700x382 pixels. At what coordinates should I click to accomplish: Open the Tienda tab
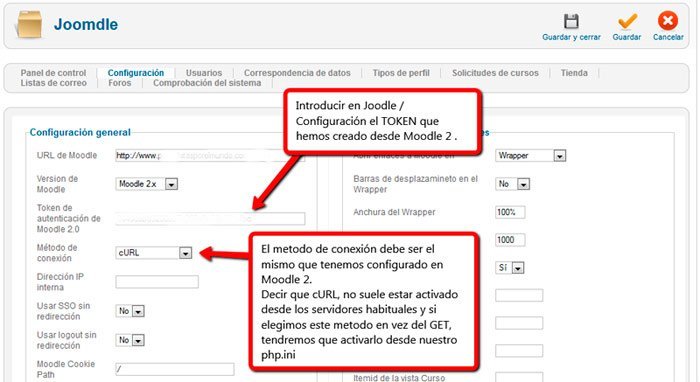pyautogui.click(x=574, y=73)
